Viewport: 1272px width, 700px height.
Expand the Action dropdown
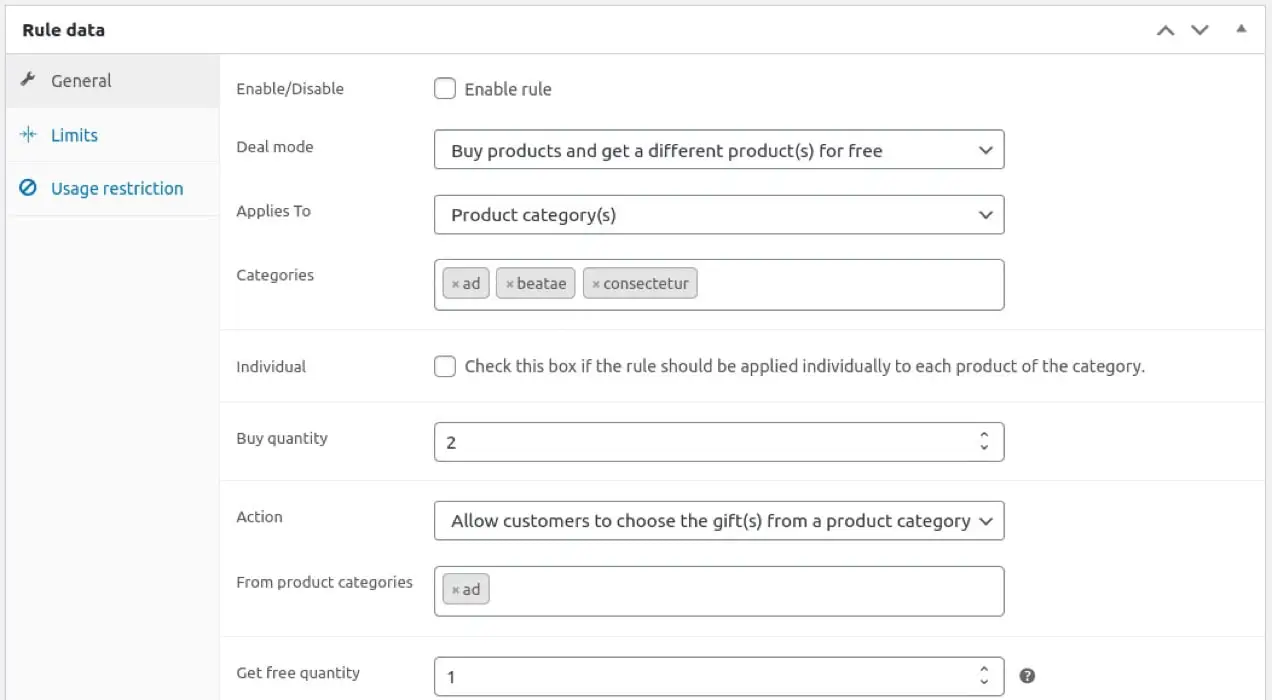[x=718, y=521]
